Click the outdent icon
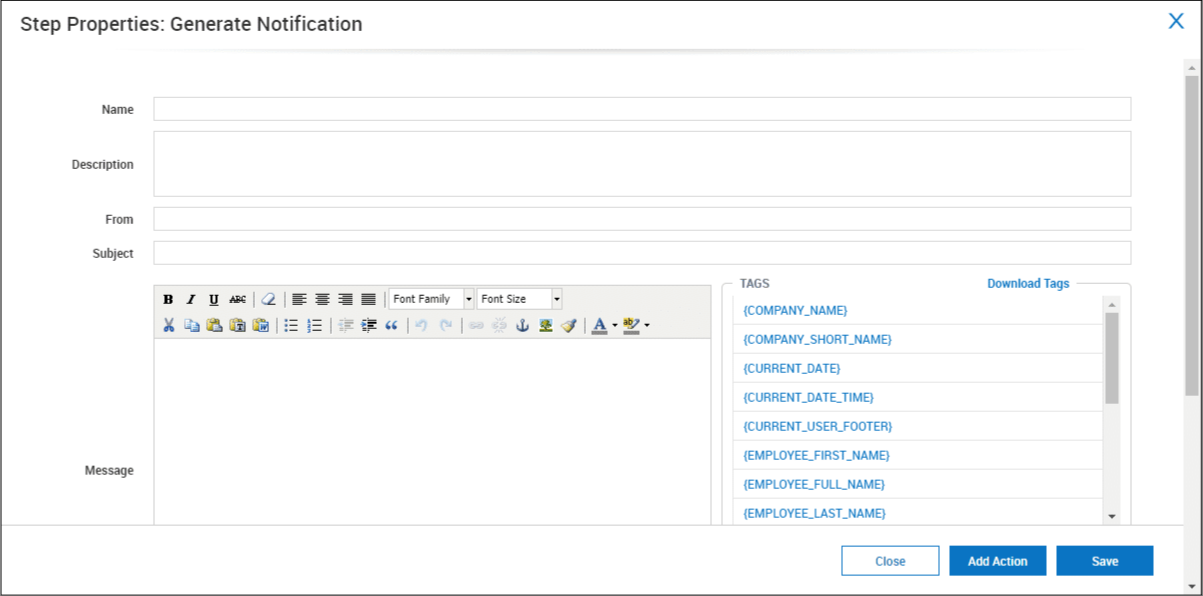Viewport: 1203px width, 596px height. pos(345,325)
